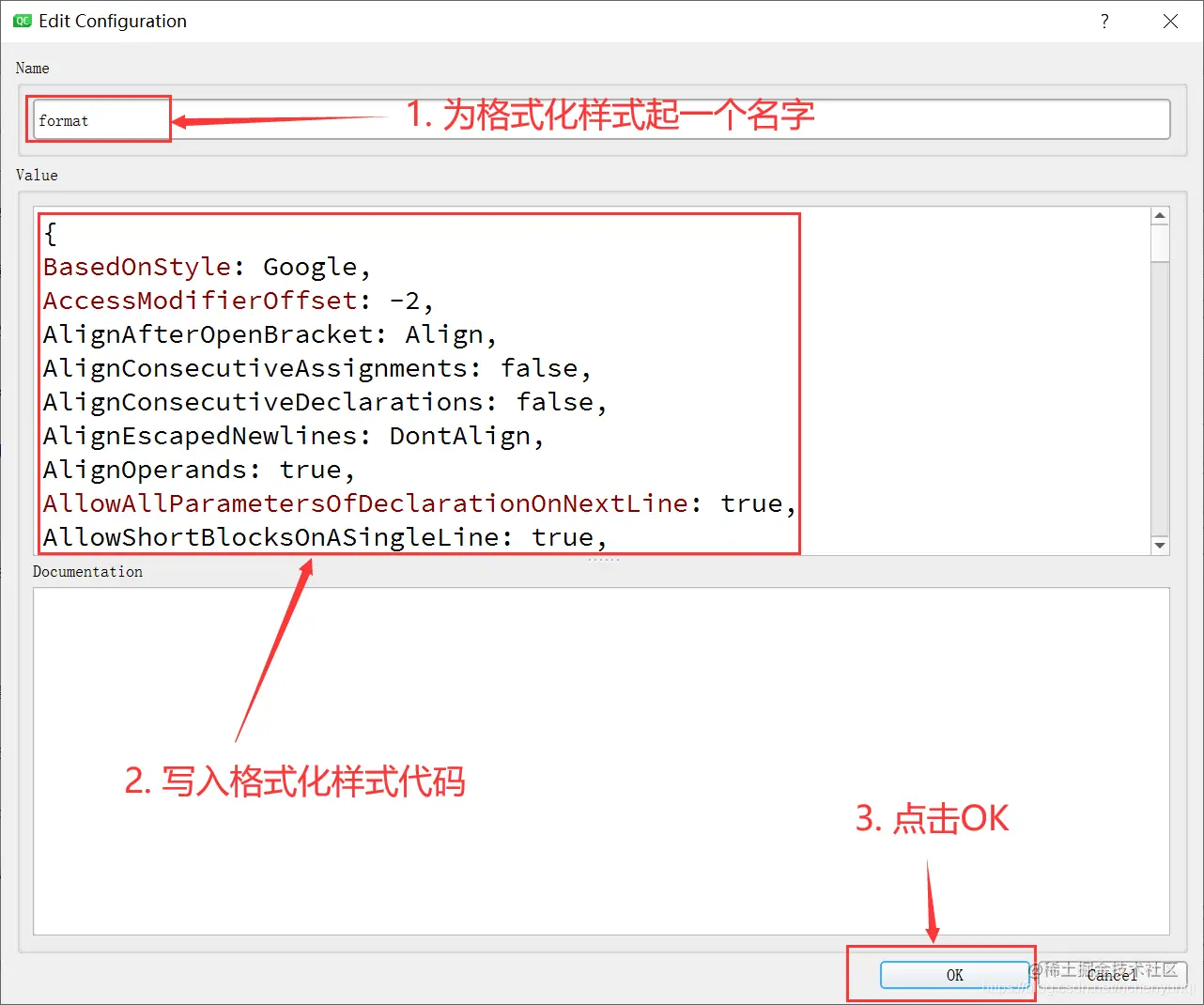
Task: Click the line 'AlignConsecutiveAssignments: false,'
Action: pos(316,368)
